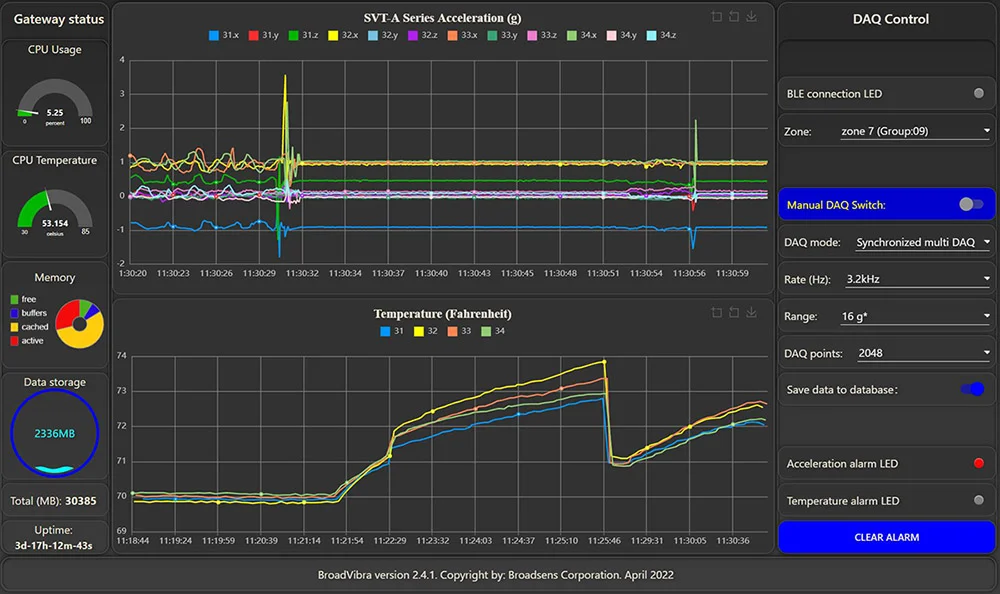Download the Acceleration chart data
The width and height of the screenshot is (1000, 594).
[751, 16]
